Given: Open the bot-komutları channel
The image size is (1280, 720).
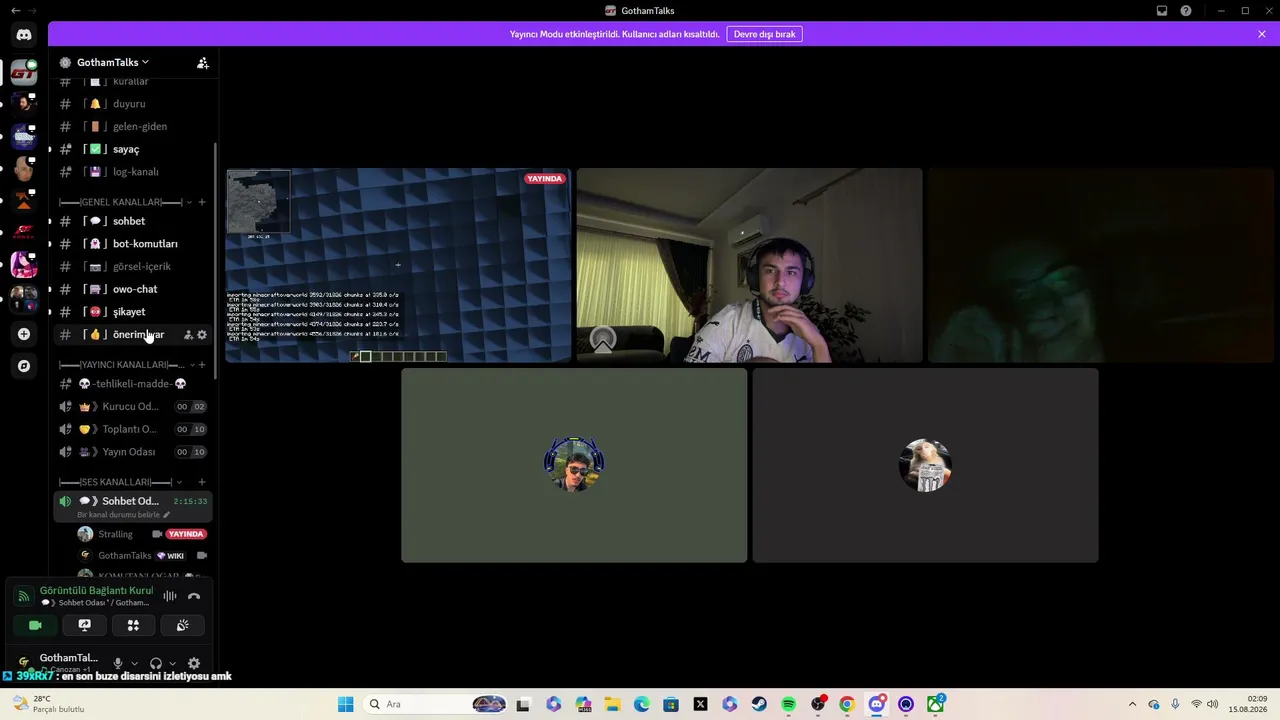Looking at the screenshot, I should (133, 244).
